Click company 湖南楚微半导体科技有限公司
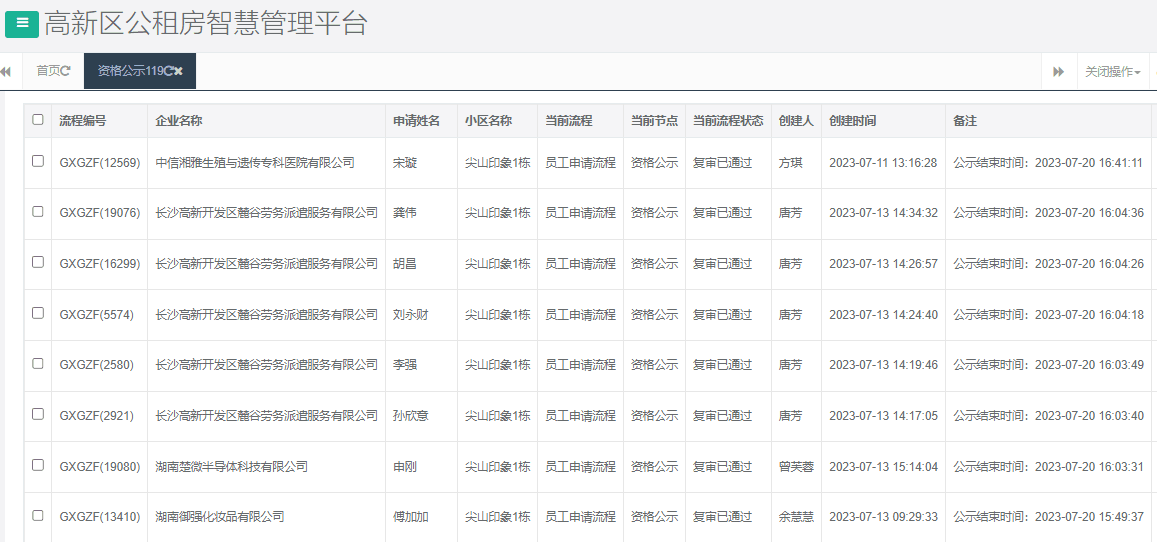This screenshot has width=1157, height=542. (x=232, y=467)
